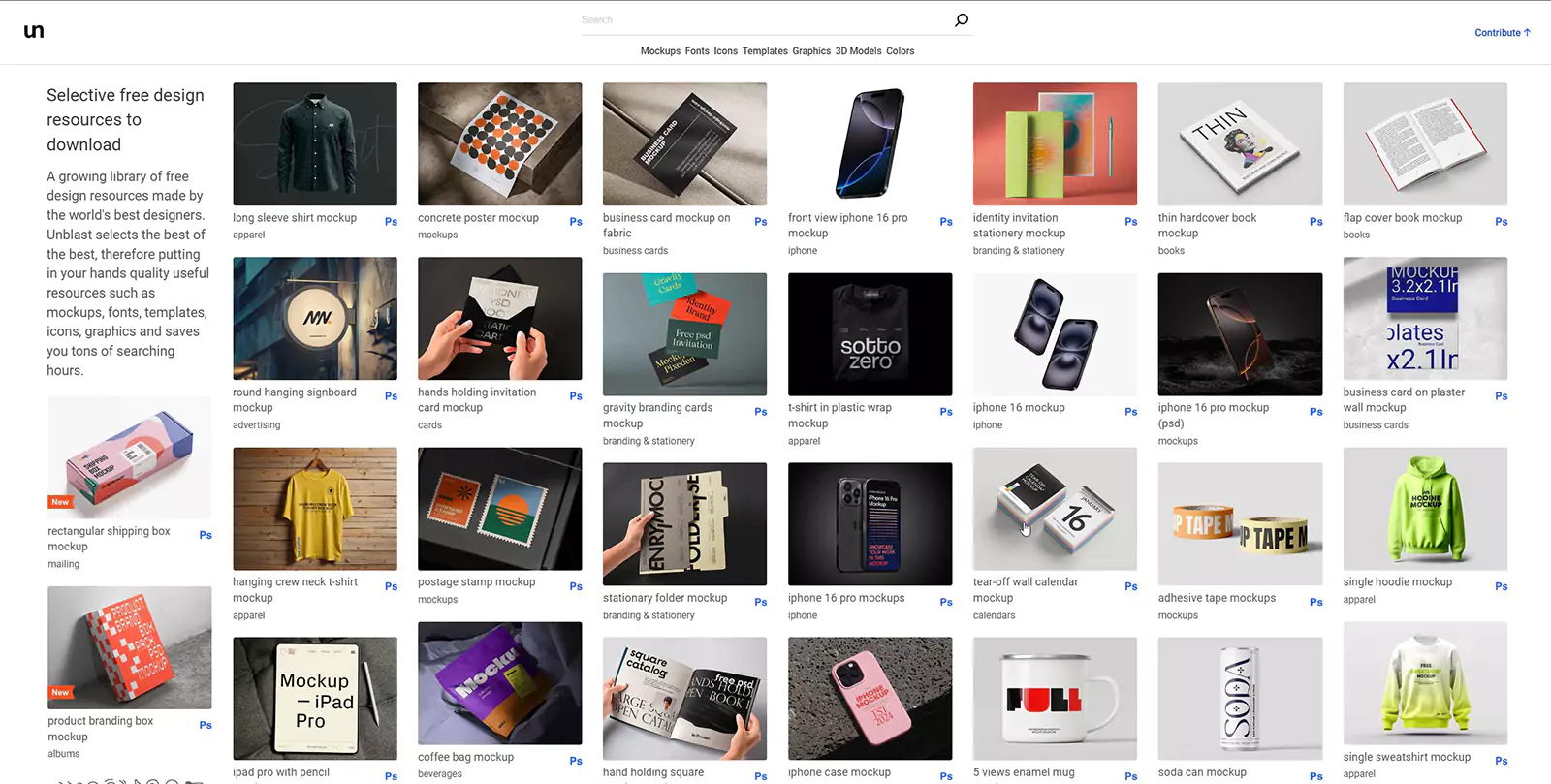
Task: Click Ps icon beside long sleeve shirt mockup
Action: [391, 222]
